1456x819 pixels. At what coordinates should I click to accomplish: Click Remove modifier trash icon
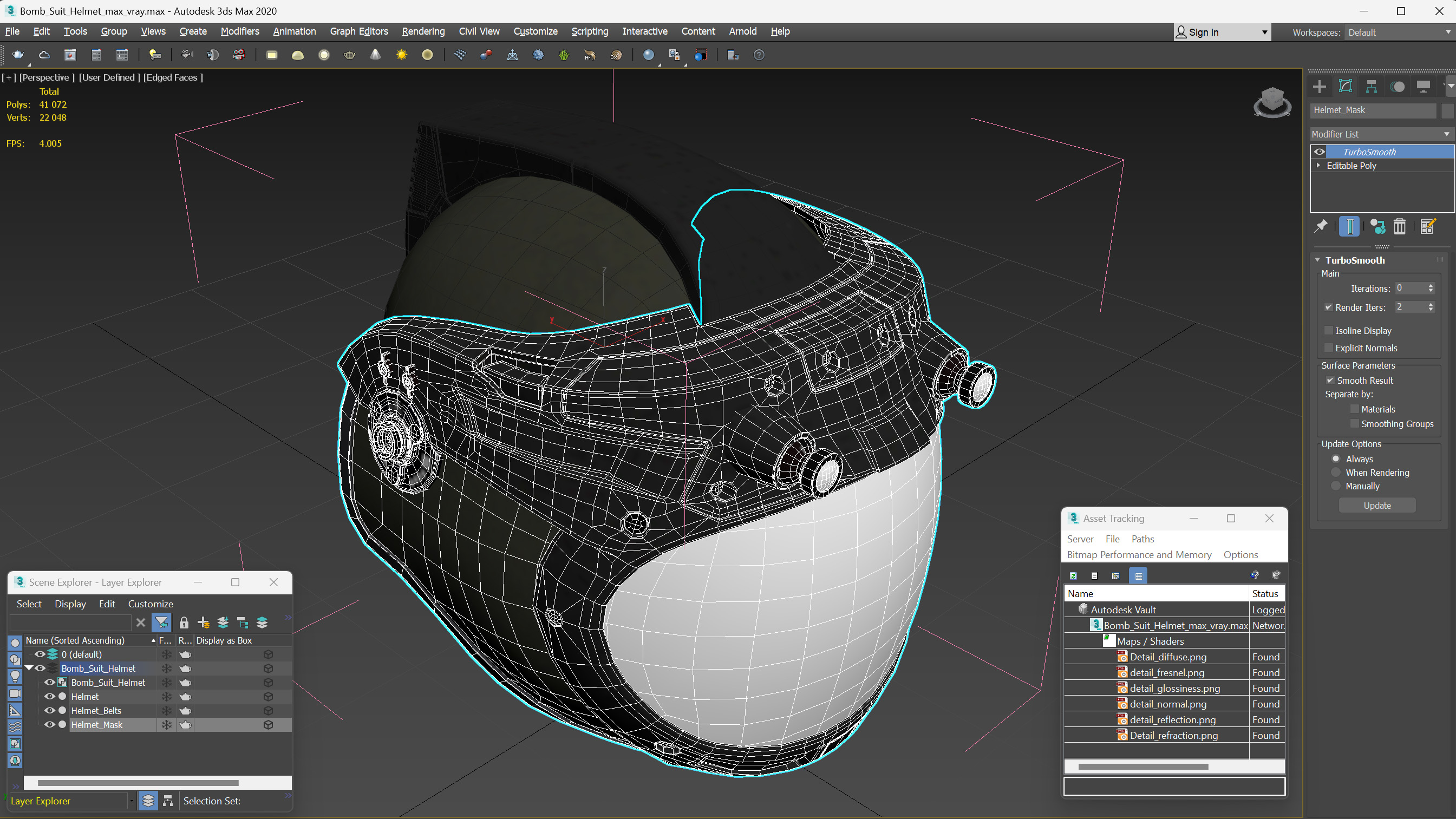[x=1399, y=227]
